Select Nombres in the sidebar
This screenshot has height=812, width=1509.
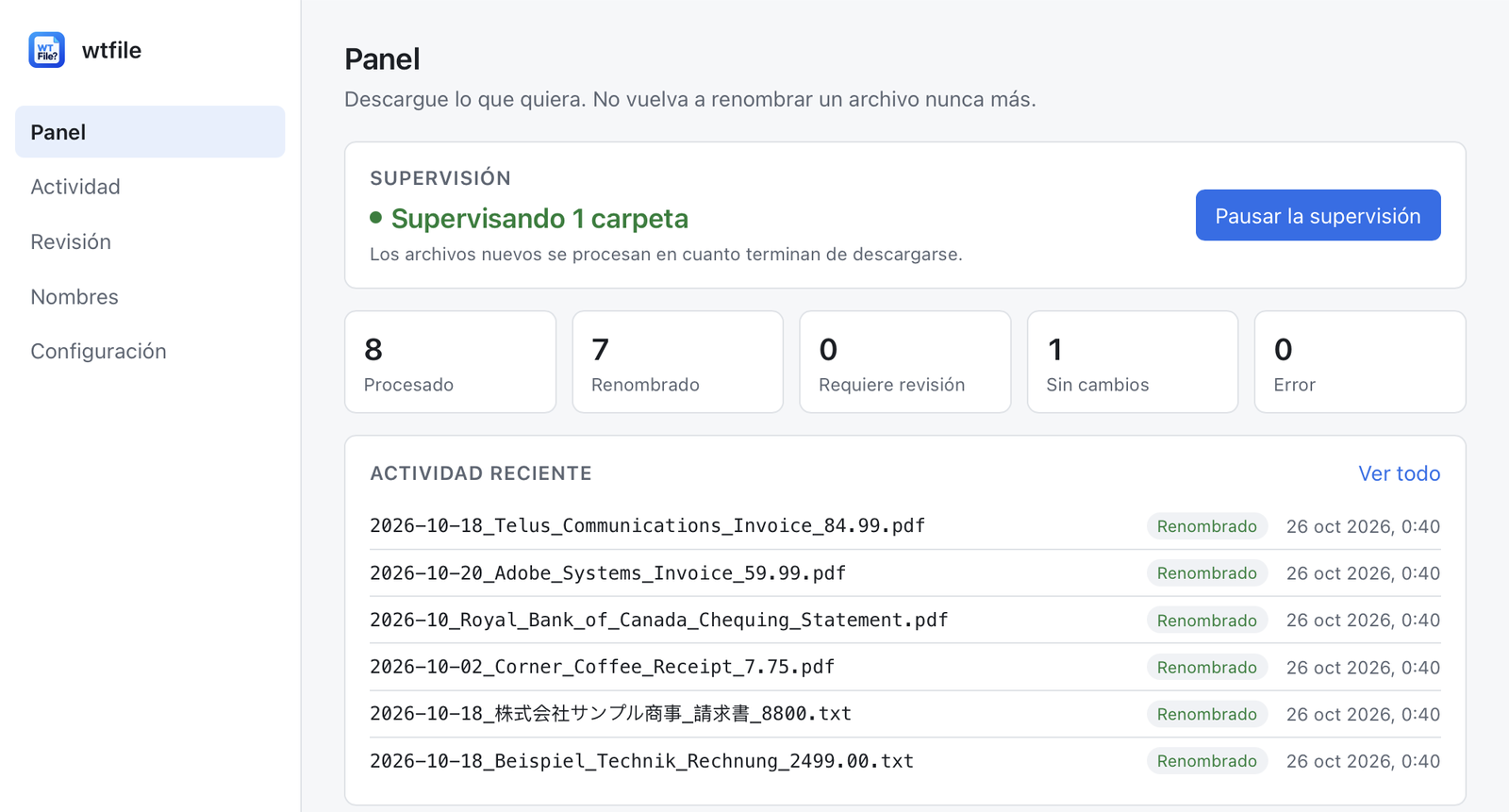coord(75,296)
